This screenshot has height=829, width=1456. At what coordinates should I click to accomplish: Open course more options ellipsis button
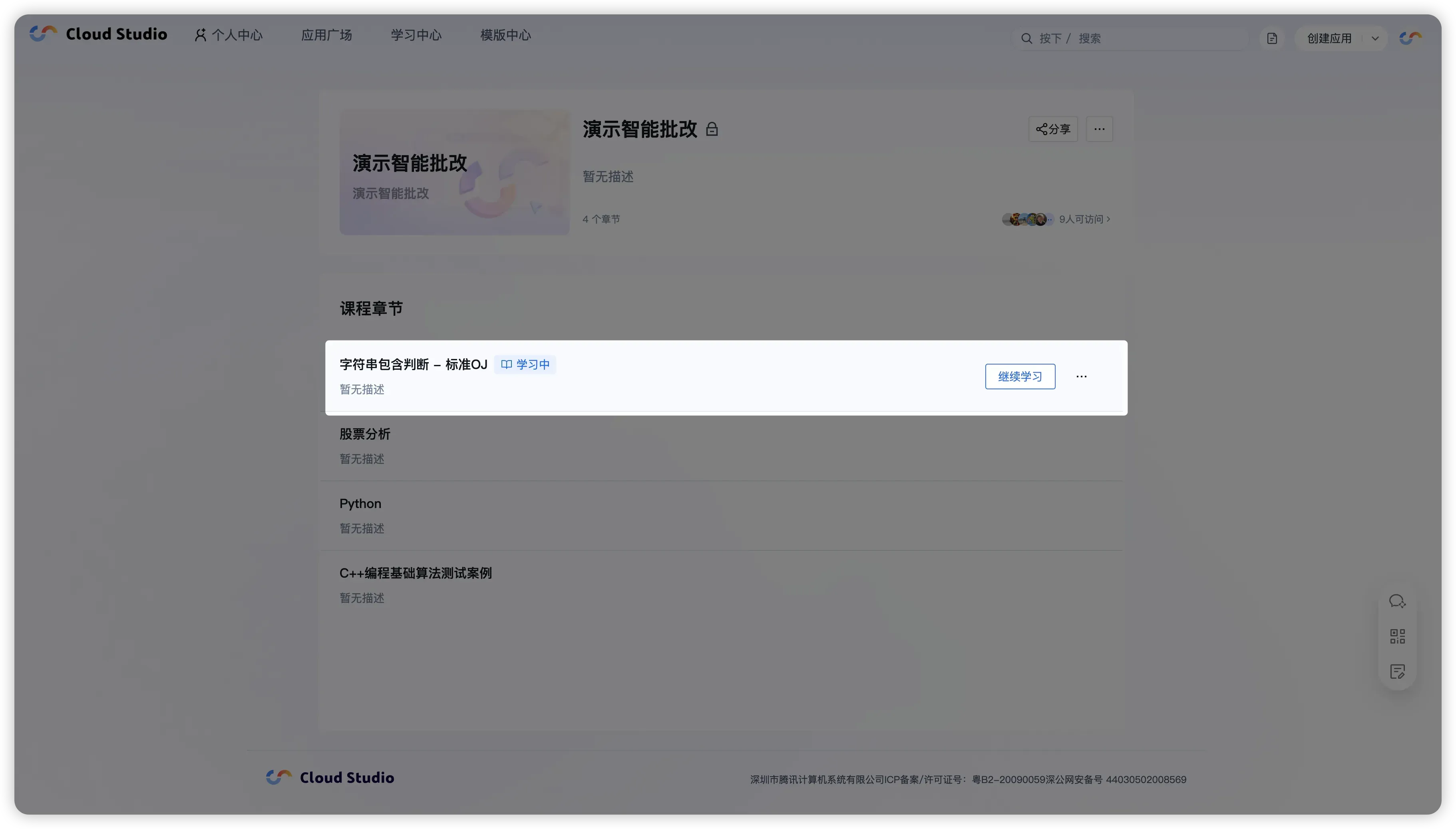tap(1099, 129)
